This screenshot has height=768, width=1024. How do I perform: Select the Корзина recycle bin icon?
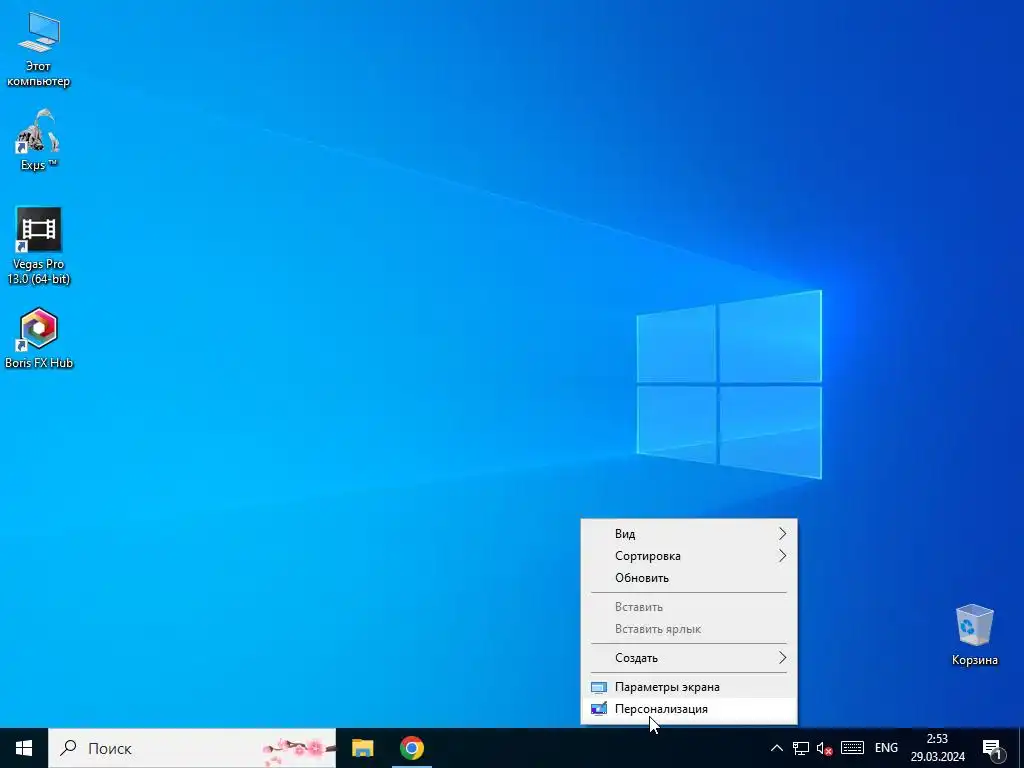pos(974,635)
